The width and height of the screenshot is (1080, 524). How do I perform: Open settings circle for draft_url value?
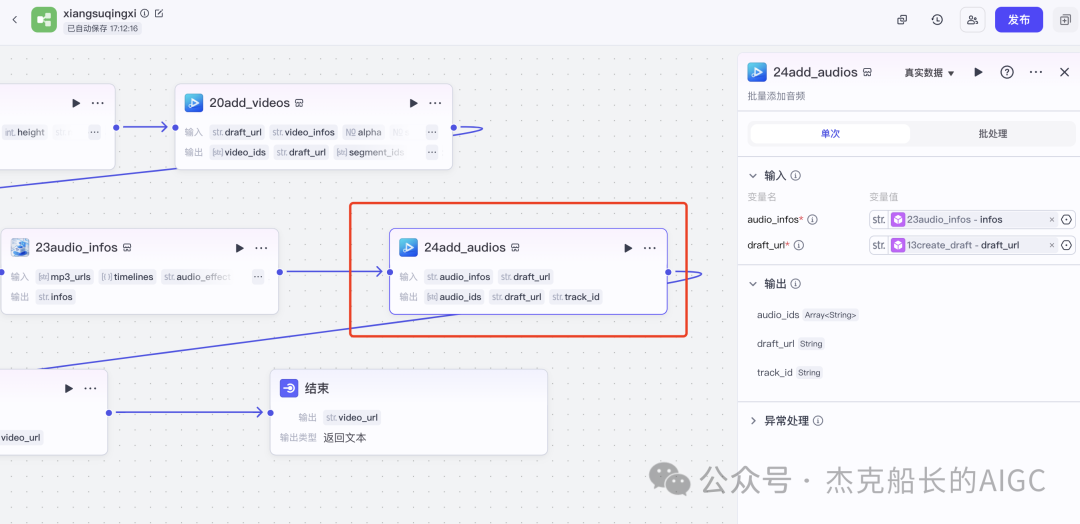[1066, 245]
